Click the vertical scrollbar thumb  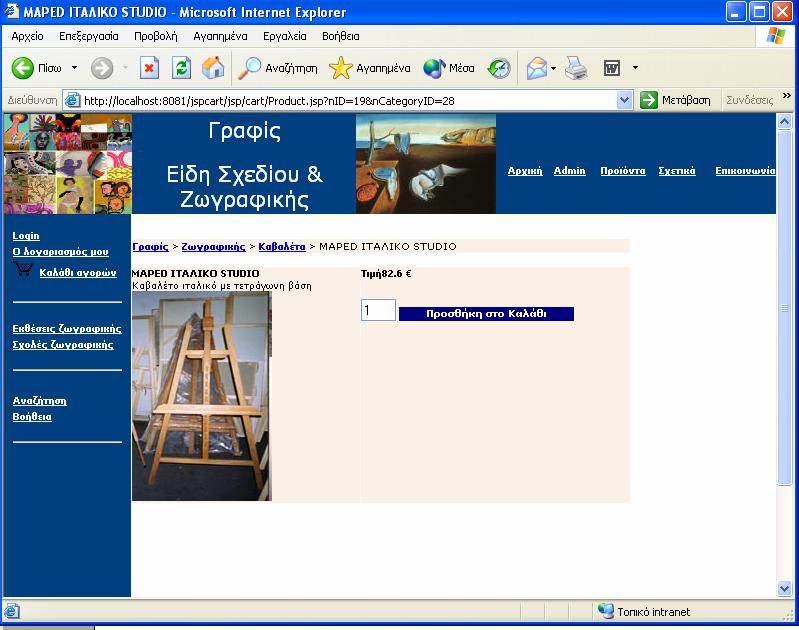pos(784,307)
